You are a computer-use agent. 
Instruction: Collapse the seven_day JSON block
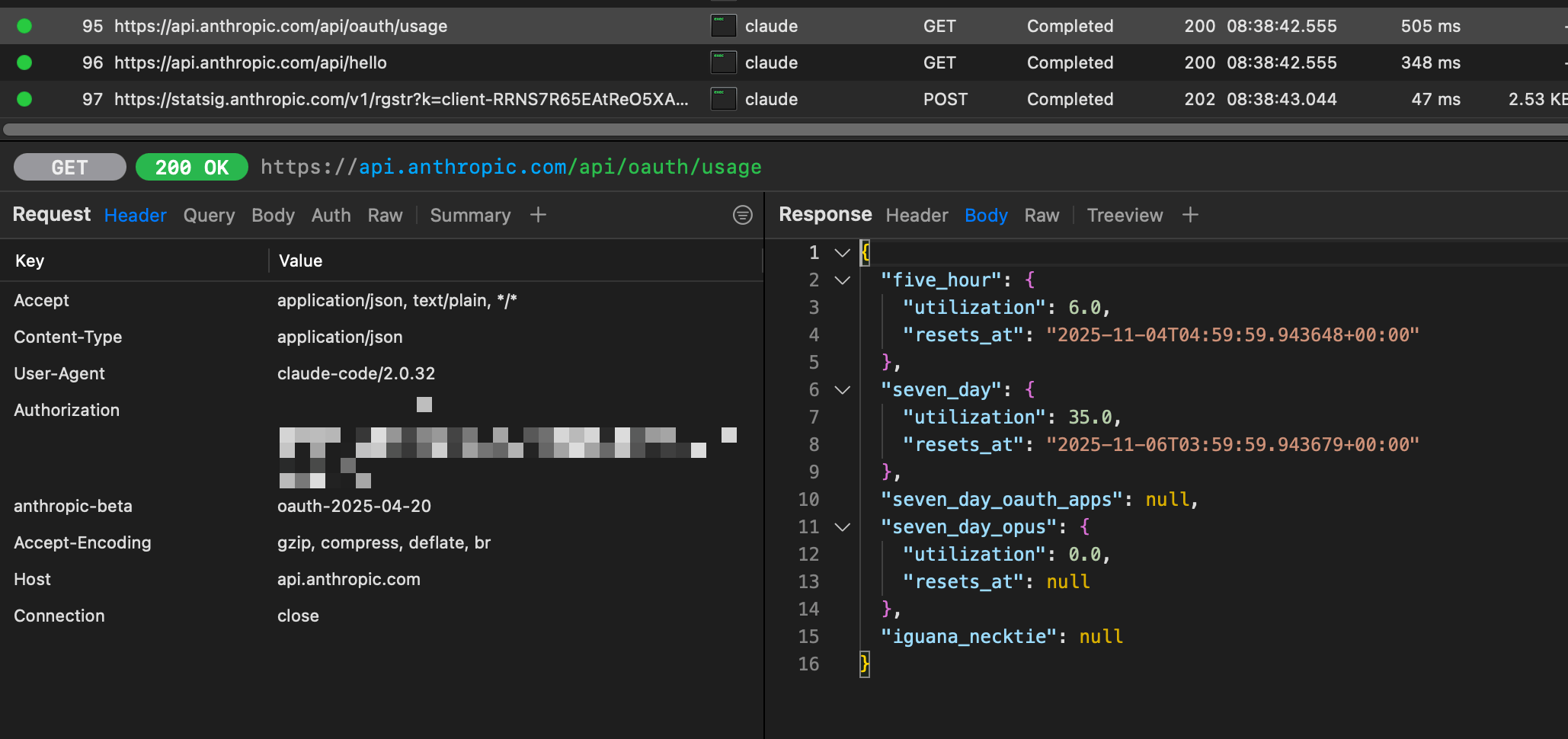[842, 390]
